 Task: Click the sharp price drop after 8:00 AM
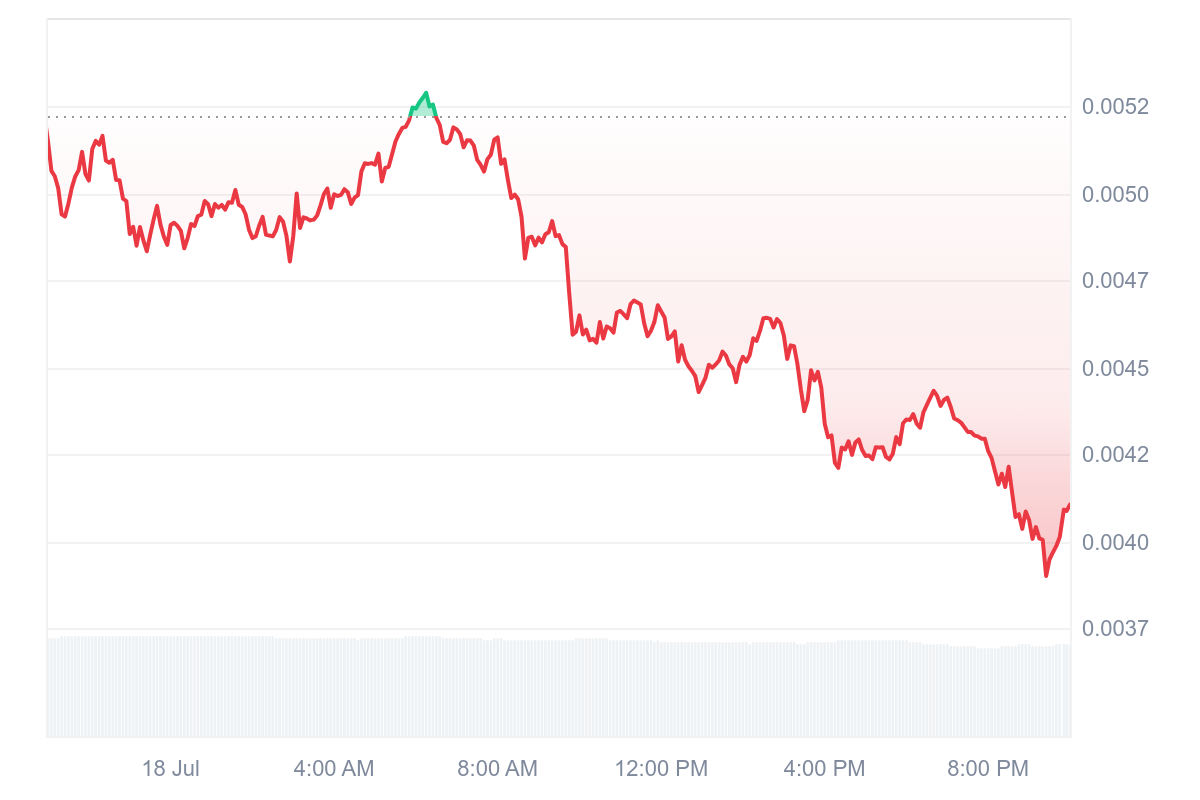tap(569, 290)
